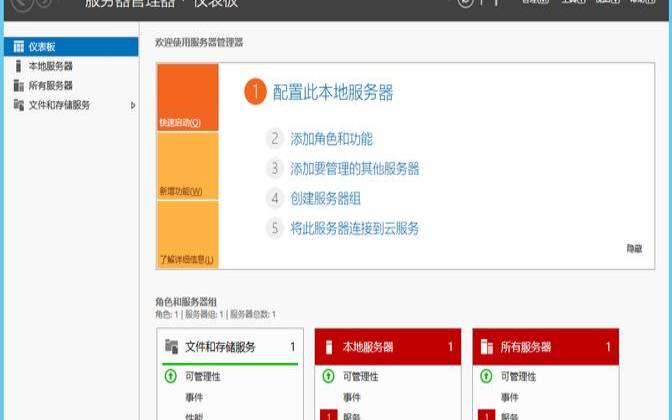Click the 文件和存储服务 sidebar icon
The width and height of the screenshot is (672, 420).
[18, 105]
